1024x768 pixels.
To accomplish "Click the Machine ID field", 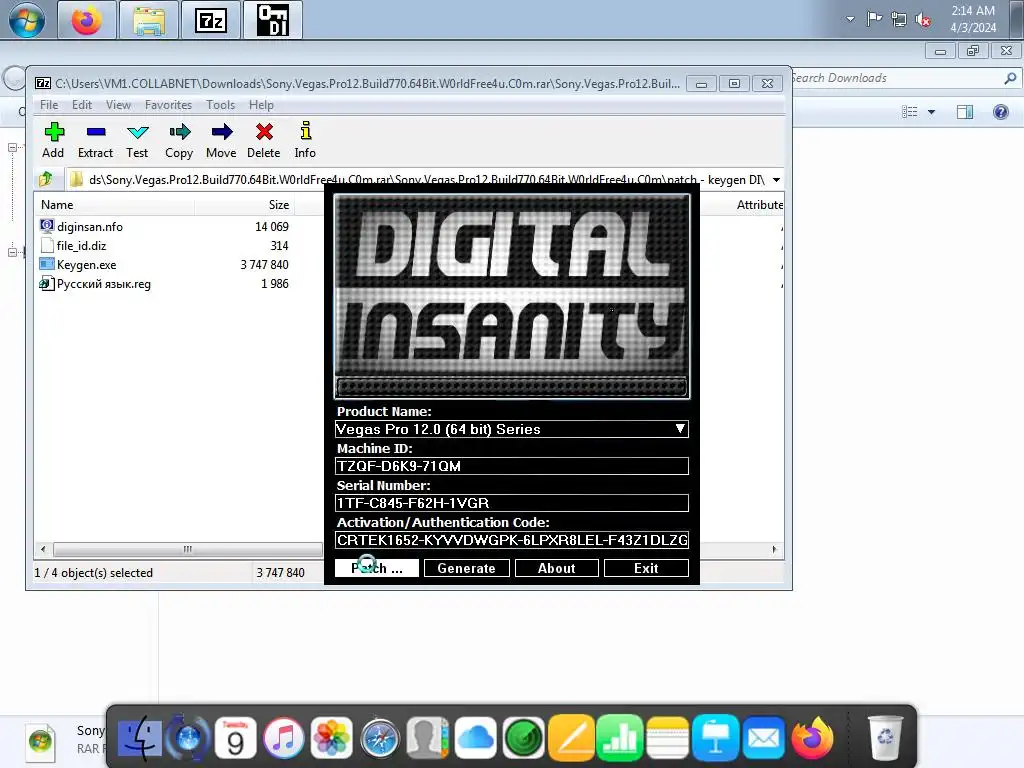I will tap(511, 466).
